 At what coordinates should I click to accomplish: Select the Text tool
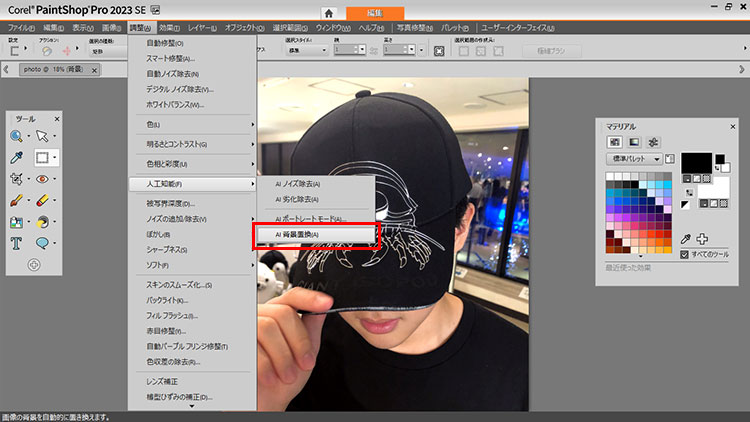17,243
